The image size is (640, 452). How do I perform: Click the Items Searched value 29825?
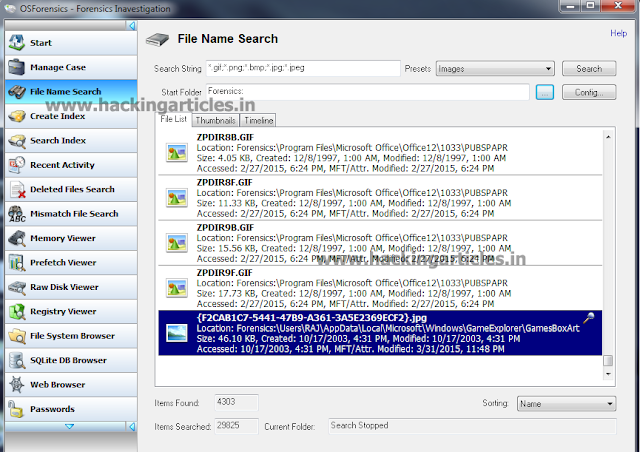pos(236,426)
